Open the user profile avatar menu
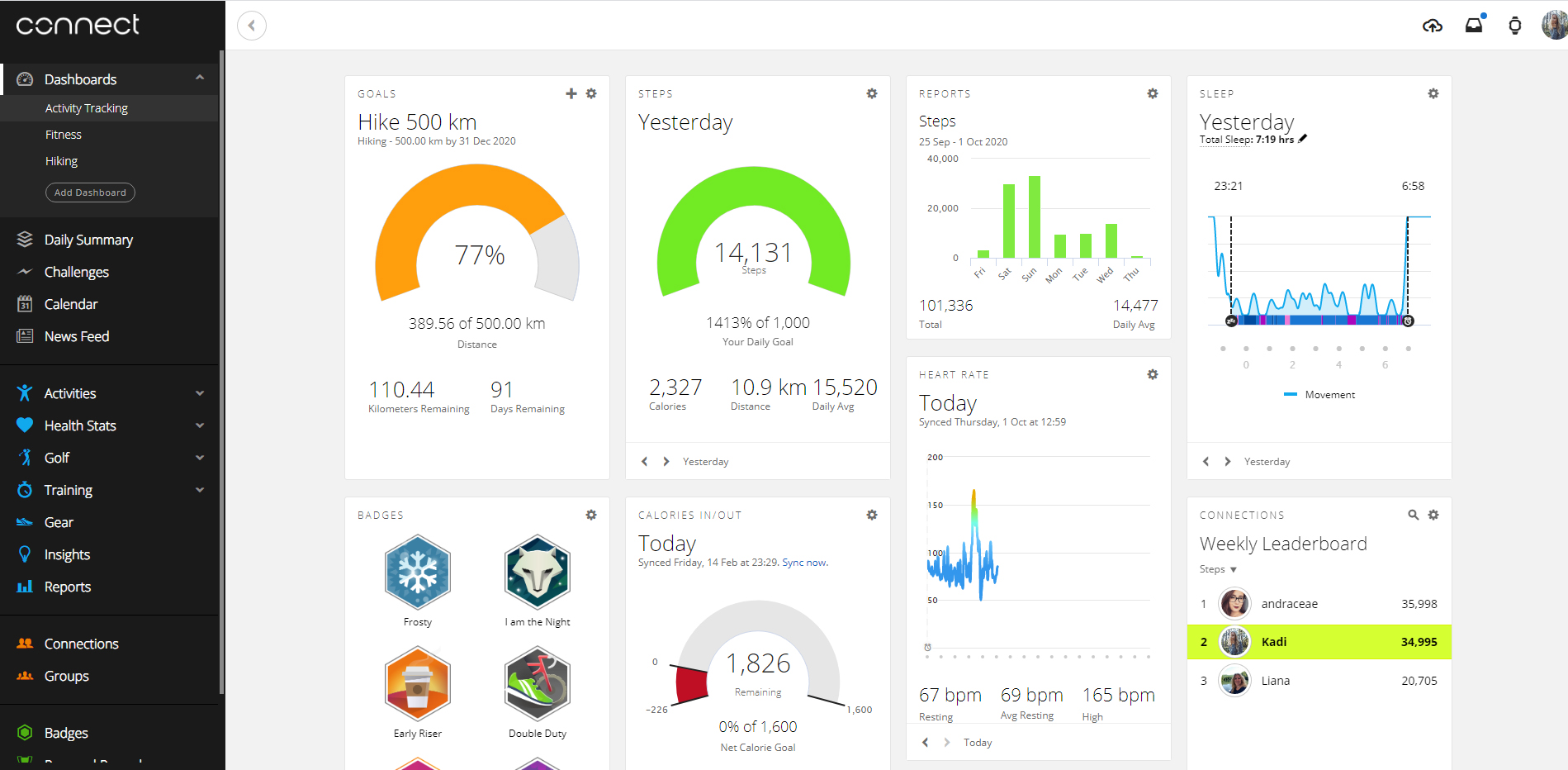 coord(1554,26)
